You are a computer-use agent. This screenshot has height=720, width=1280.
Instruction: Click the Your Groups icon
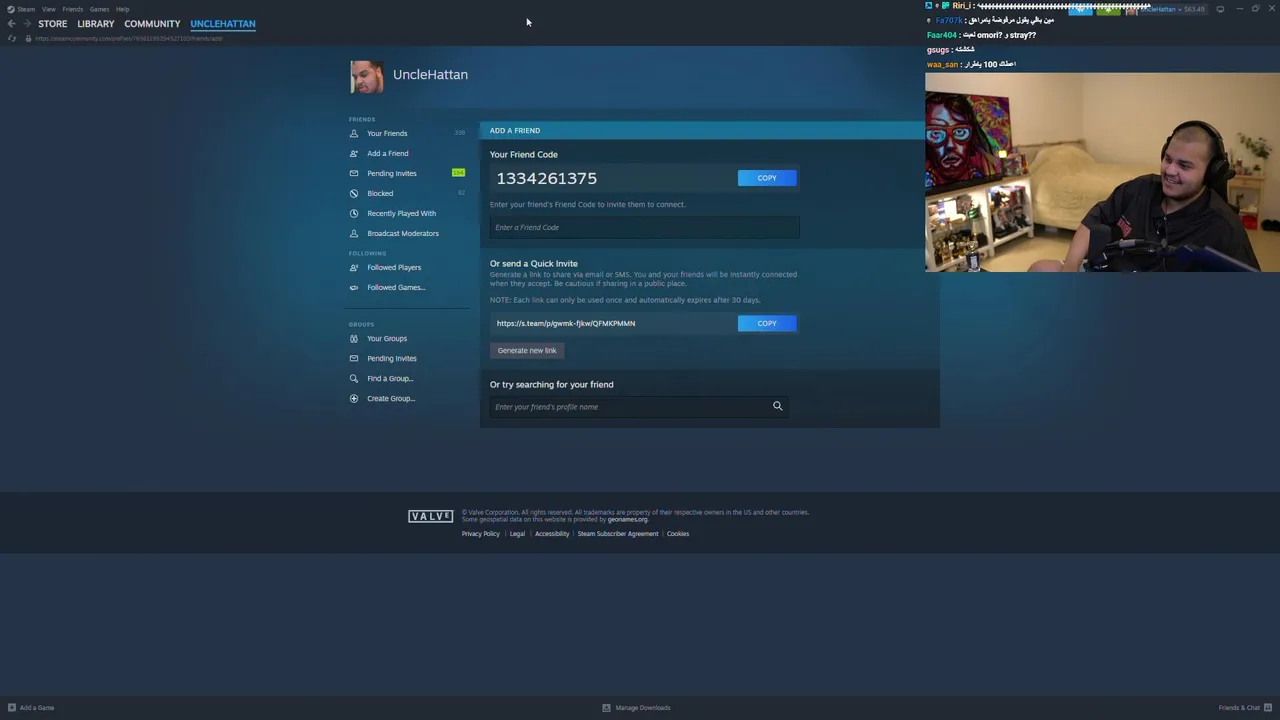[x=354, y=338]
